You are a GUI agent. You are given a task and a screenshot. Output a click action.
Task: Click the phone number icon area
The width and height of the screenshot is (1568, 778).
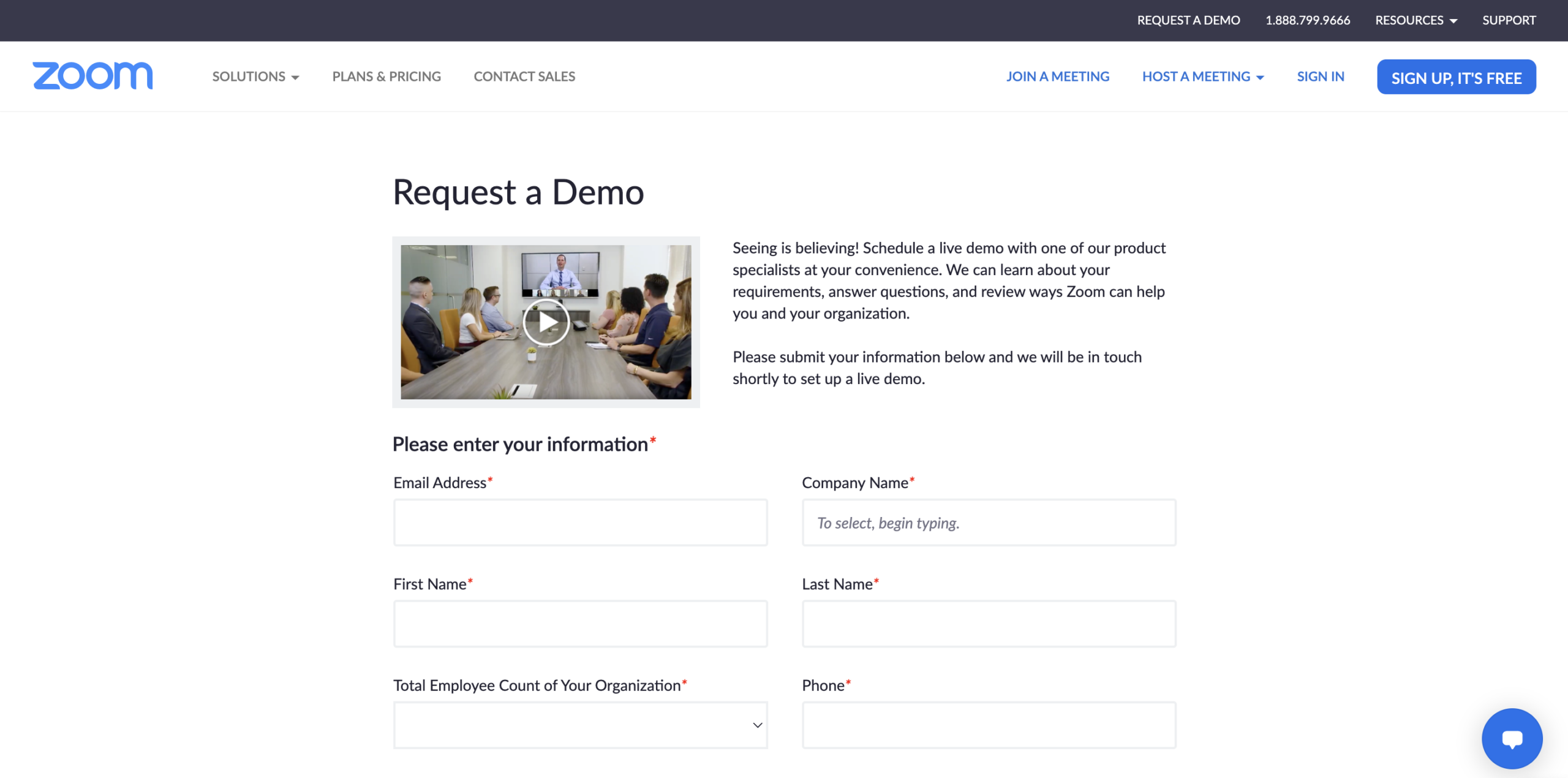click(x=1308, y=20)
